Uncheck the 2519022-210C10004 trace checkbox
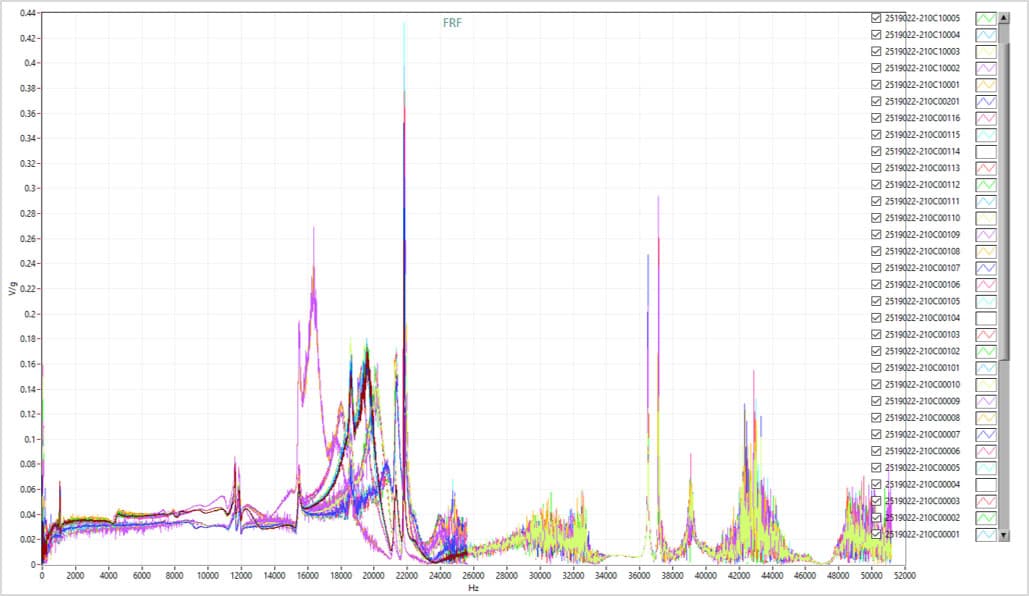The width and height of the screenshot is (1029, 596). click(877, 35)
